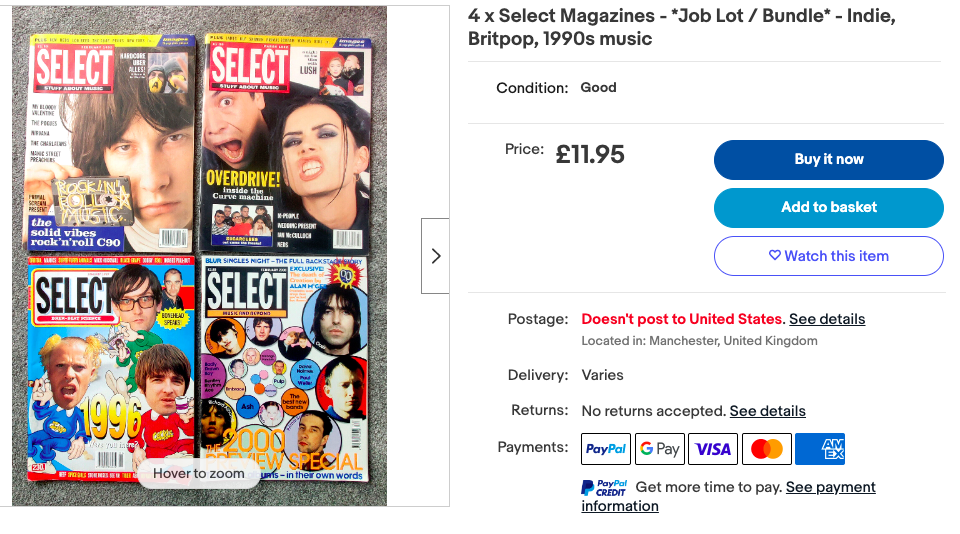Viewport: 960px width, 534px height.
Task: Show the next listing photo with arrow
Action: point(435,256)
